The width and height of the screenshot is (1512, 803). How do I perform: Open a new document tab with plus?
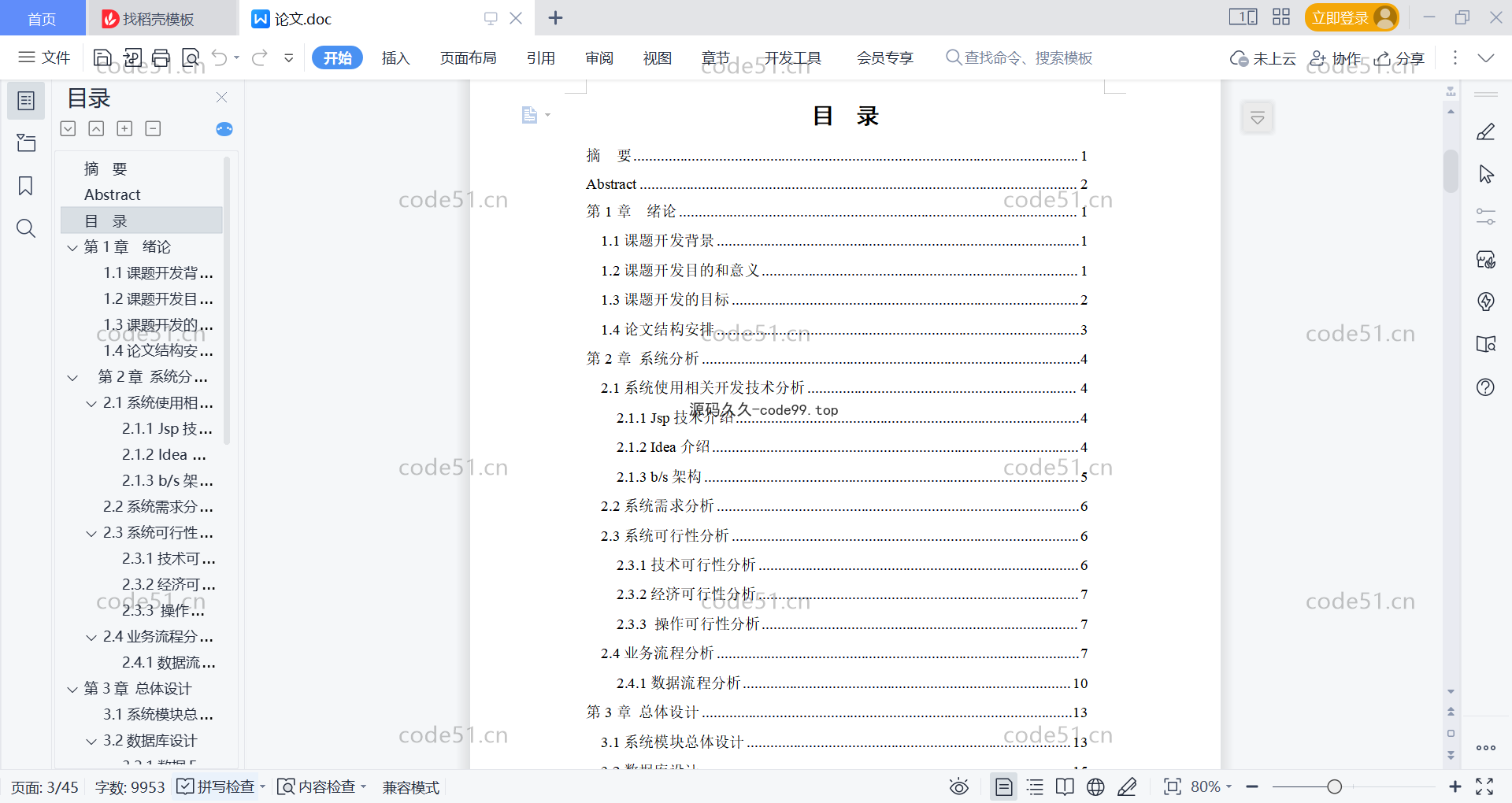point(555,17)
